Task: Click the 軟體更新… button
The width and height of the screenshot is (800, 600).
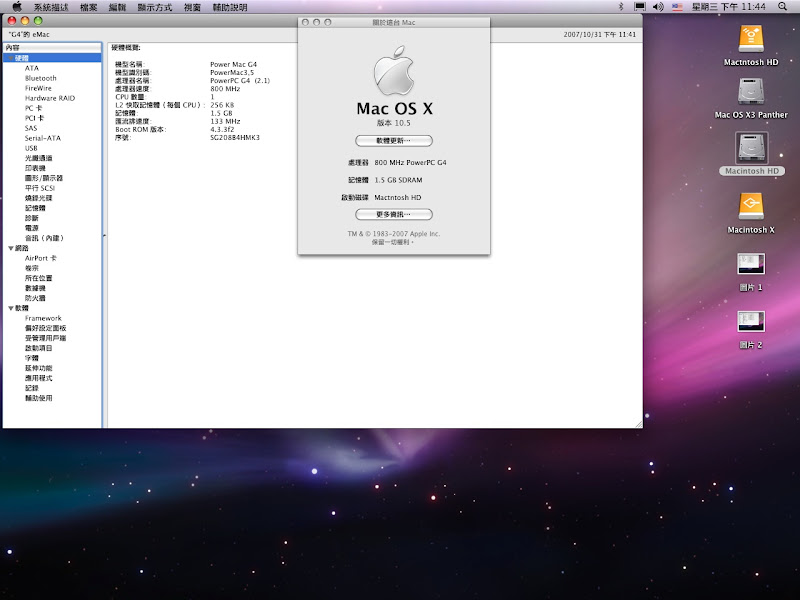Action: 394,140
